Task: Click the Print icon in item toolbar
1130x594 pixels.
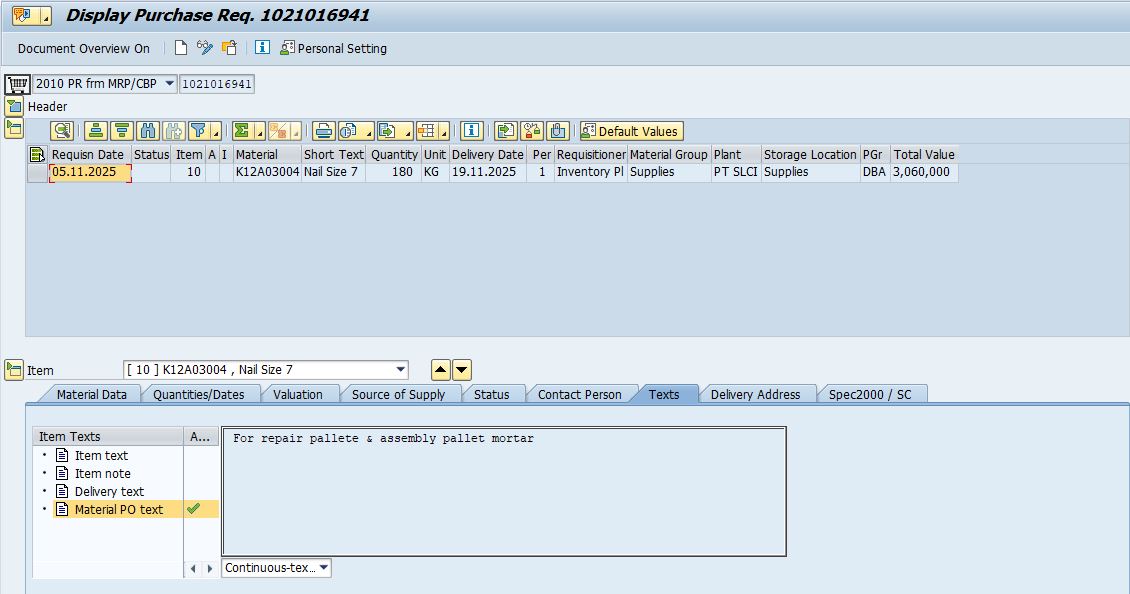Action: (323, 131)
